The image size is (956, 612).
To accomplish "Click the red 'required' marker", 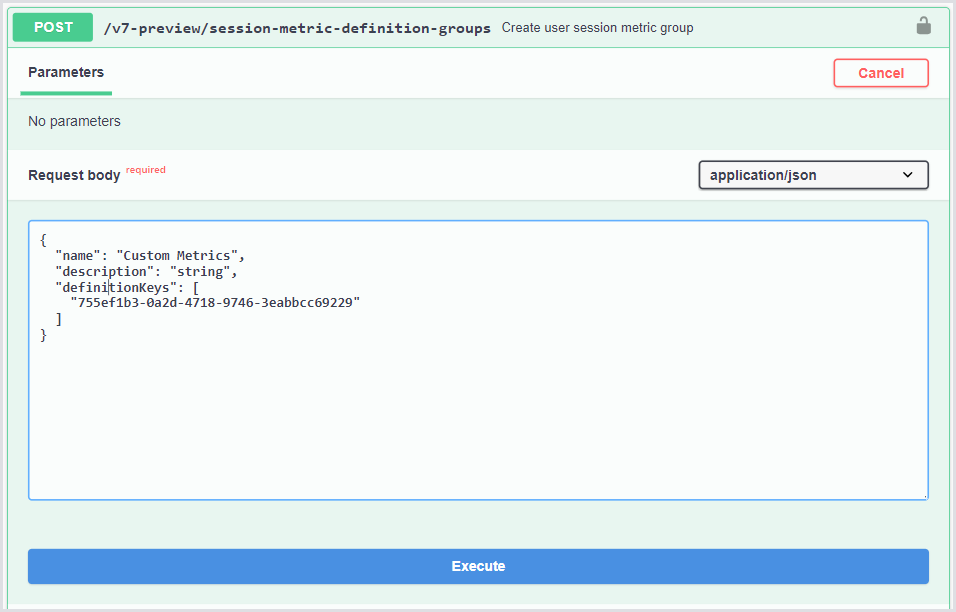I will click(x=146, y=170).
